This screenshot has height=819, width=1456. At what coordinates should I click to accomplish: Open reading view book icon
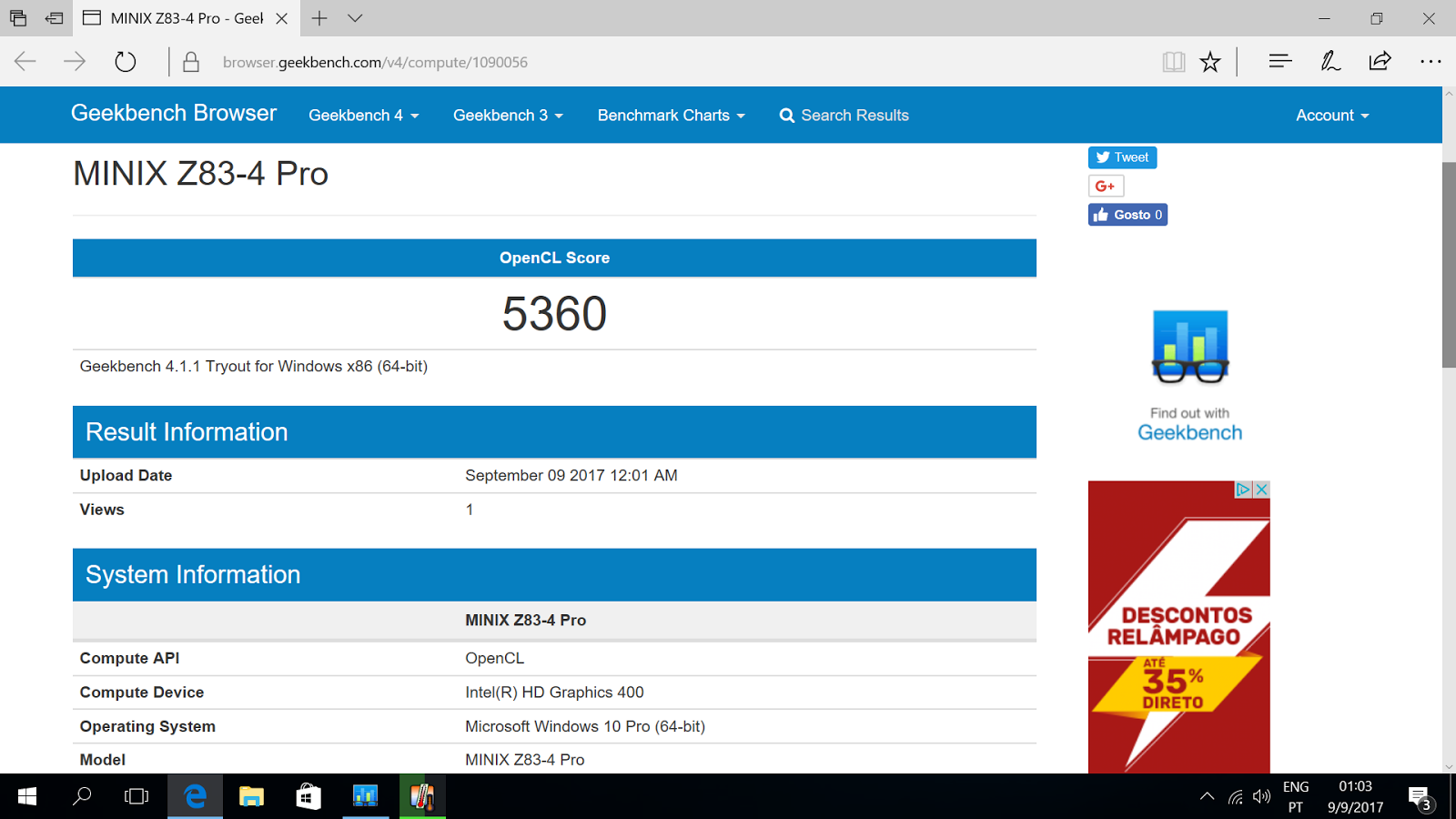1174,62
